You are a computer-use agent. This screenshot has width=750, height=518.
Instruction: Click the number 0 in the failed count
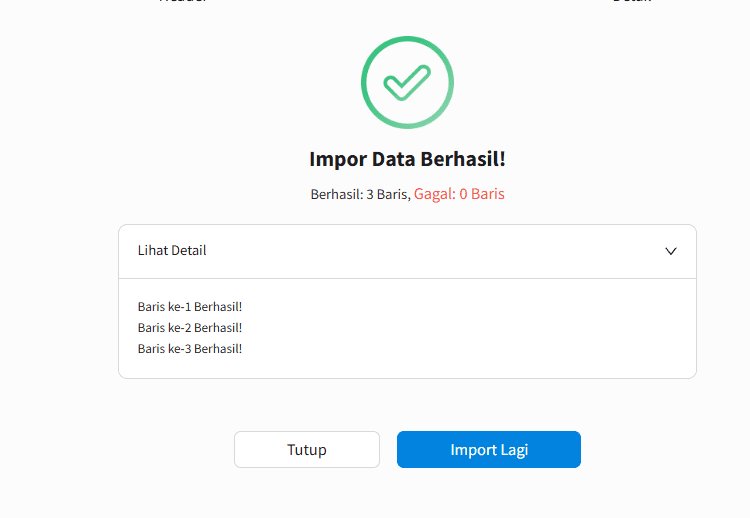pyautogui.click(x=463, y=194)
